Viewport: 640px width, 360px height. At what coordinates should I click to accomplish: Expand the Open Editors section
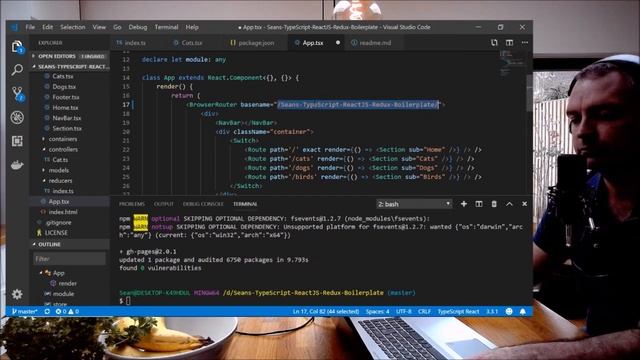[x=69, y=56]
